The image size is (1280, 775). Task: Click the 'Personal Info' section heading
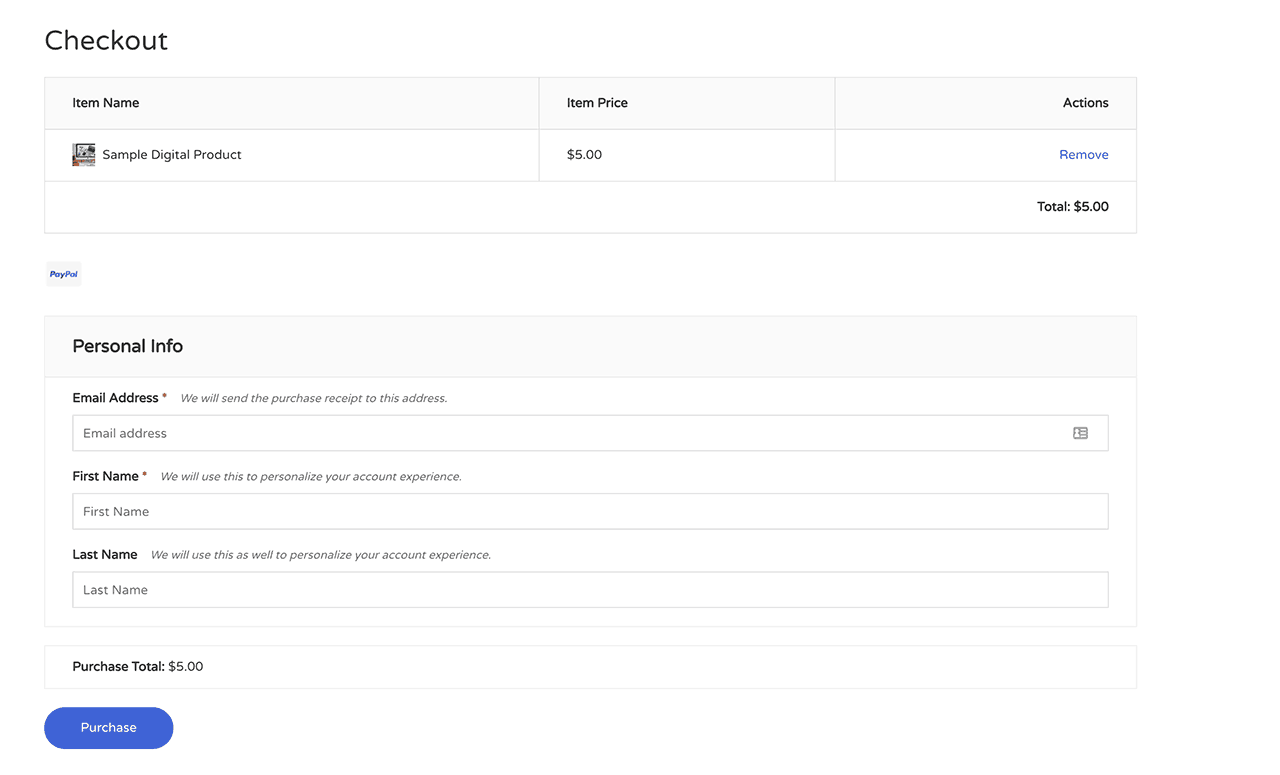[x=128, y=346]
